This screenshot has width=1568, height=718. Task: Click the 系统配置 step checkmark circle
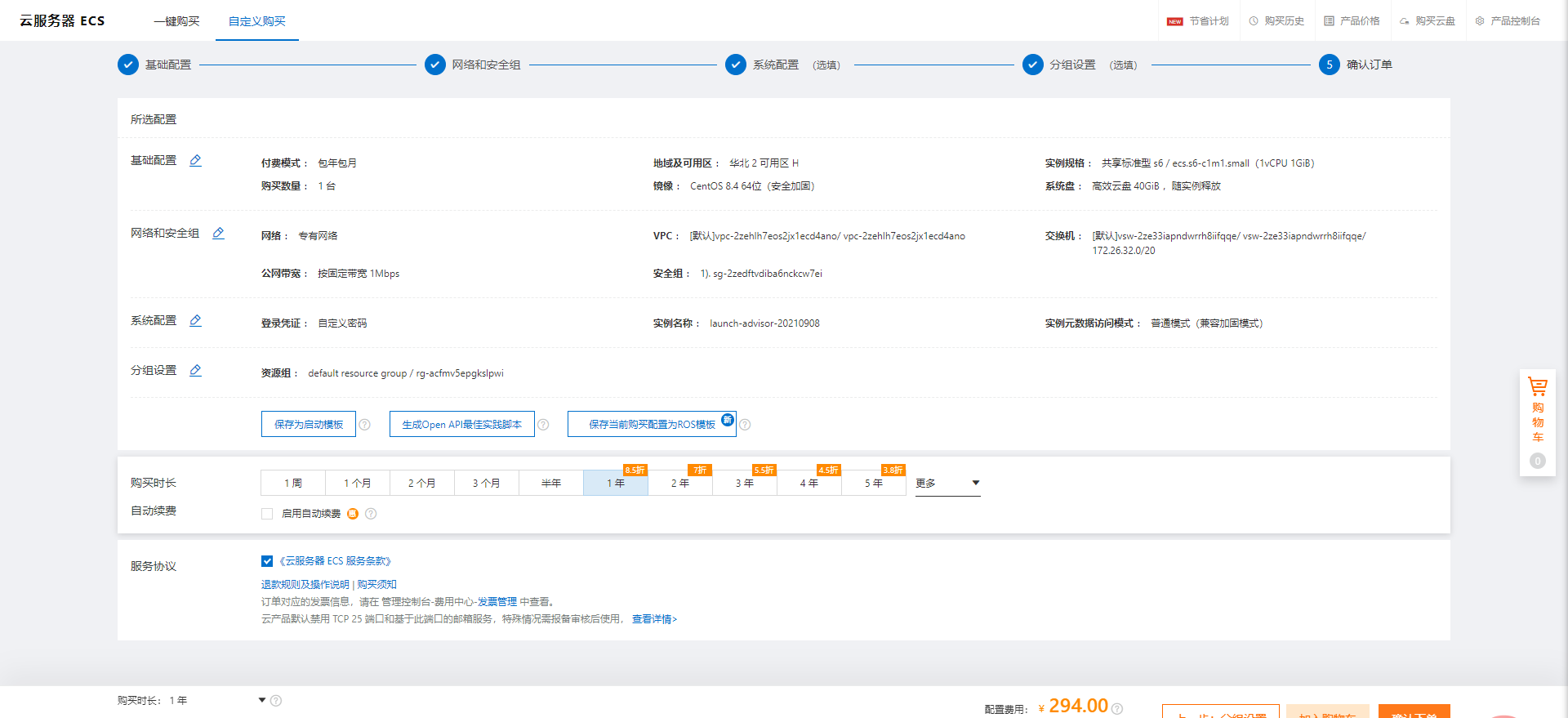[736, 65]
